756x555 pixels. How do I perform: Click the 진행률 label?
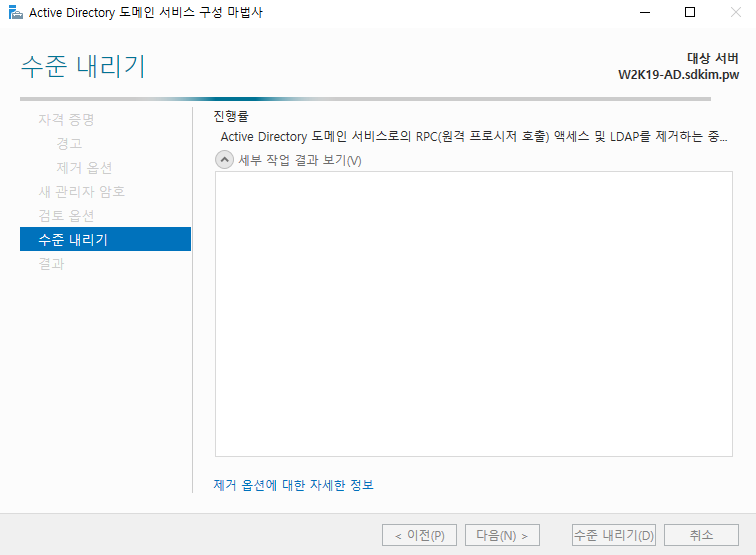pyautogui.click(x=231, y=116)
